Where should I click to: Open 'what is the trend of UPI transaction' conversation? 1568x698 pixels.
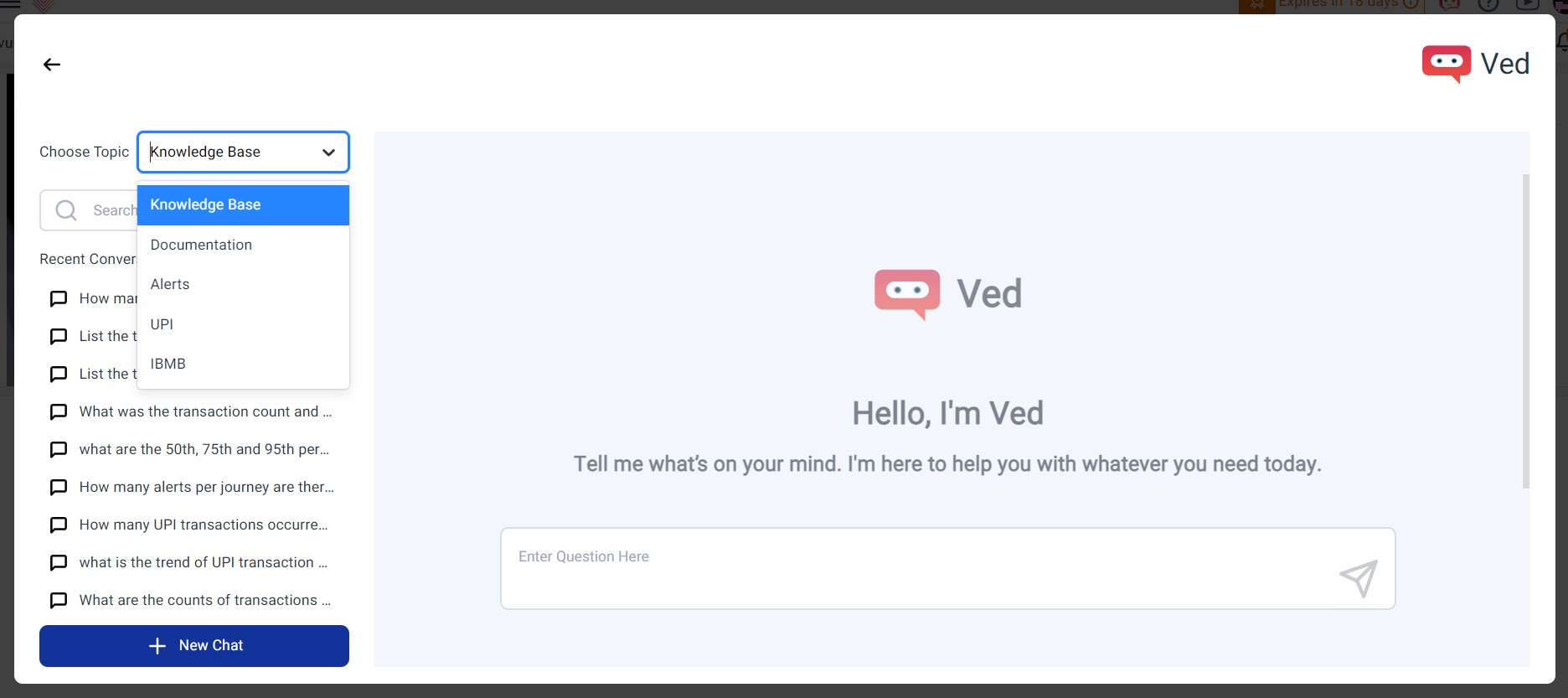point(203,562)
